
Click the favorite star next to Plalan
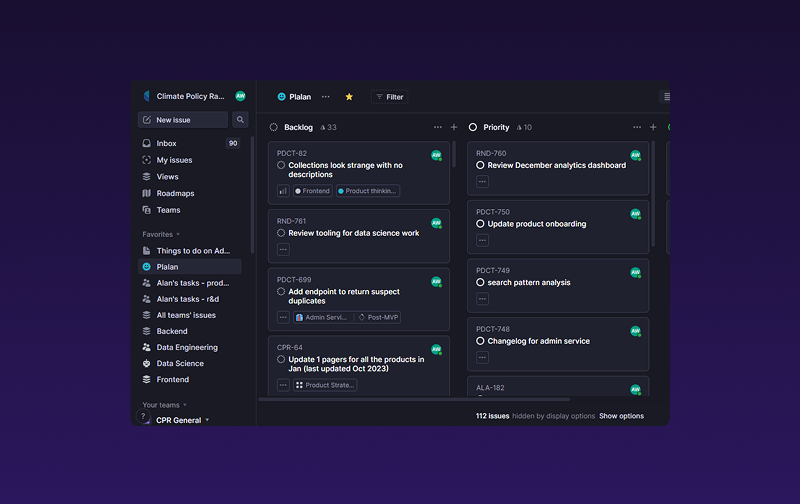coord(349,97)
